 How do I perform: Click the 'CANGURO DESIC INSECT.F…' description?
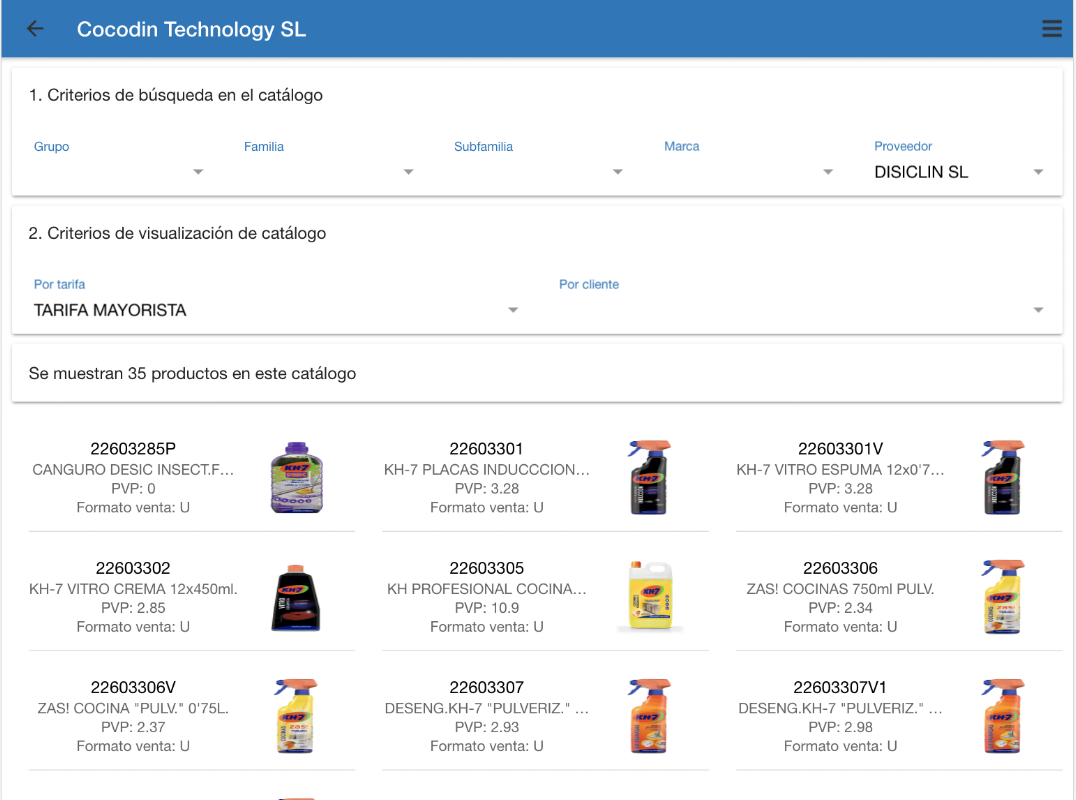[x=133, y=470]
